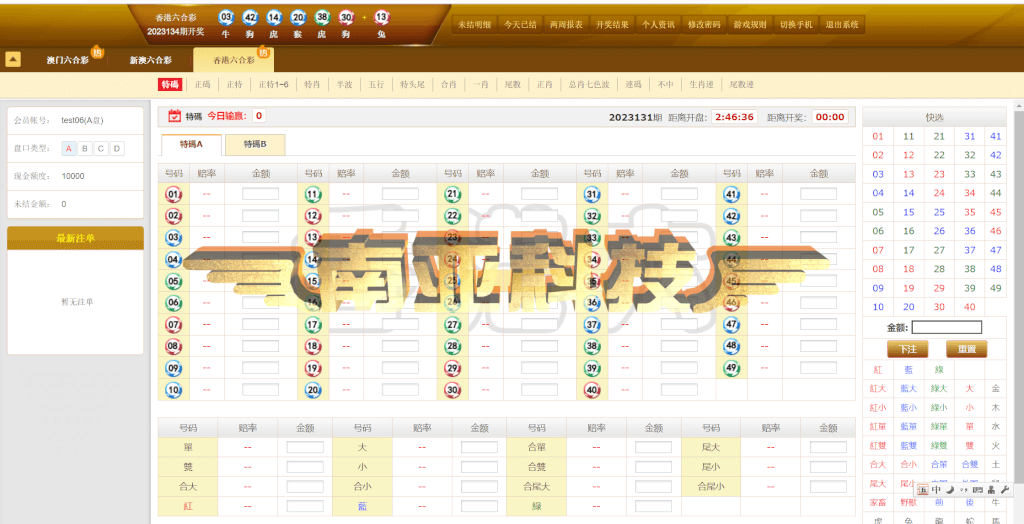1024x524 pixels.
Task: Click the IME moon half-width icon
Action: click(x=950, y=489)
